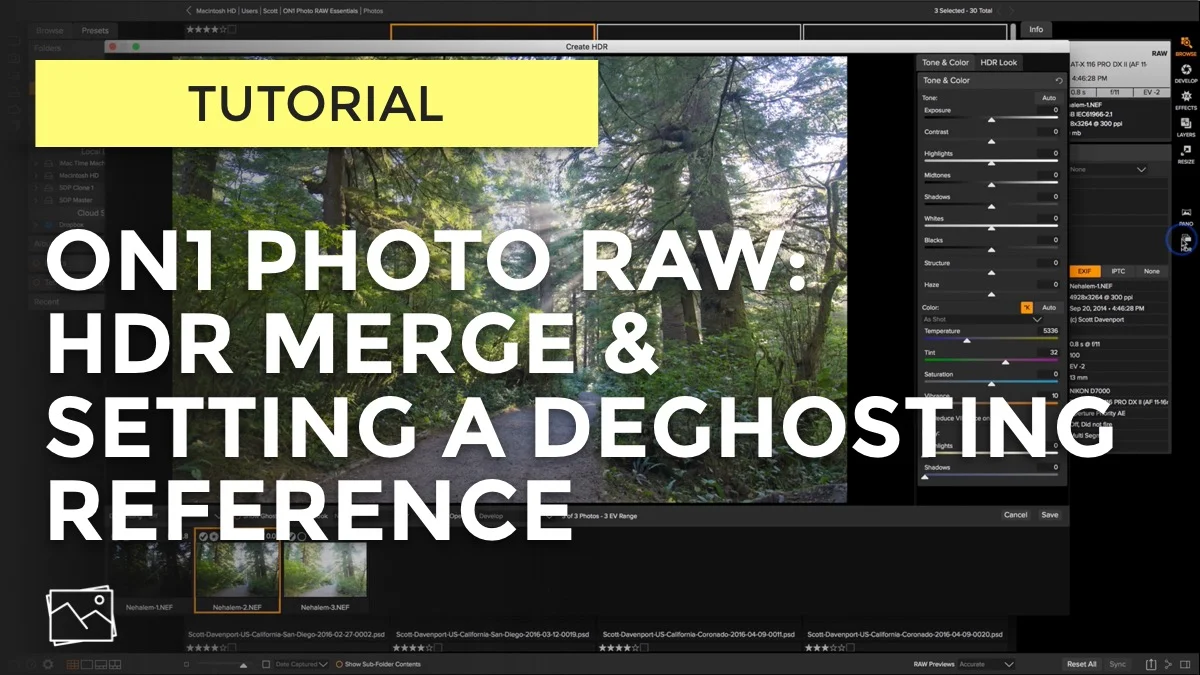1200x675 pixels.
Task: Click the Save button to merge HDR
Action: pyautogui.click(x=1049, y=514)
